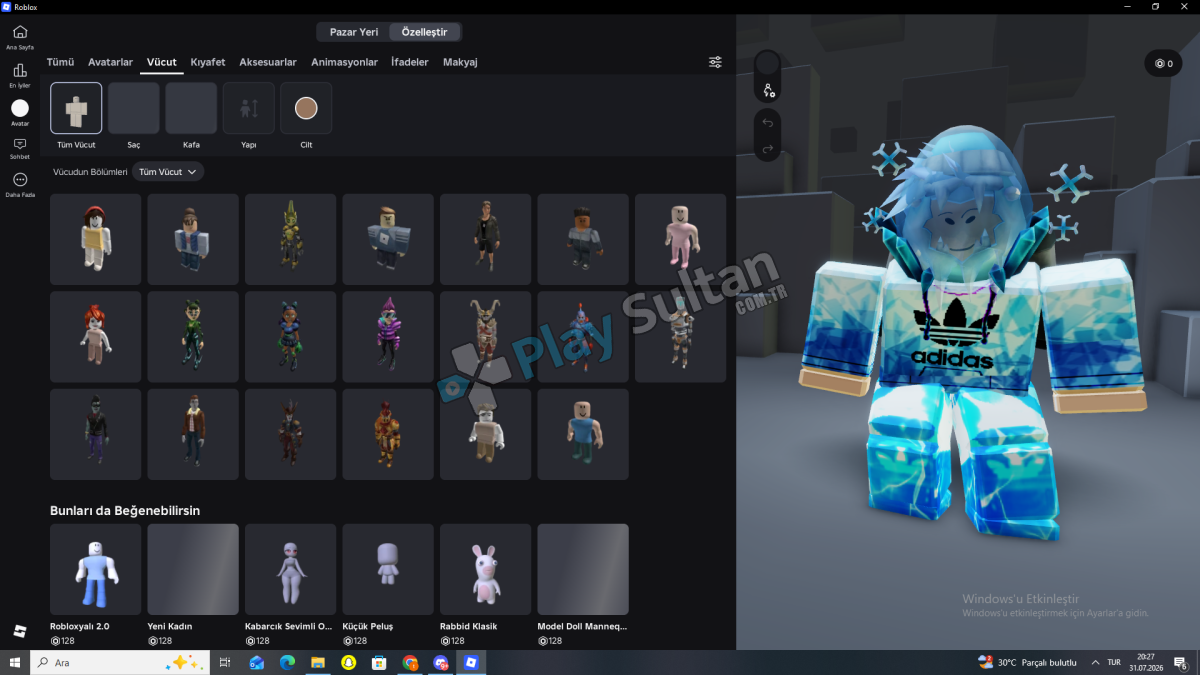Select the Avatar sidebar icon
The width and height of the screenshot is (1200, 675).
[x=19, y=112]
